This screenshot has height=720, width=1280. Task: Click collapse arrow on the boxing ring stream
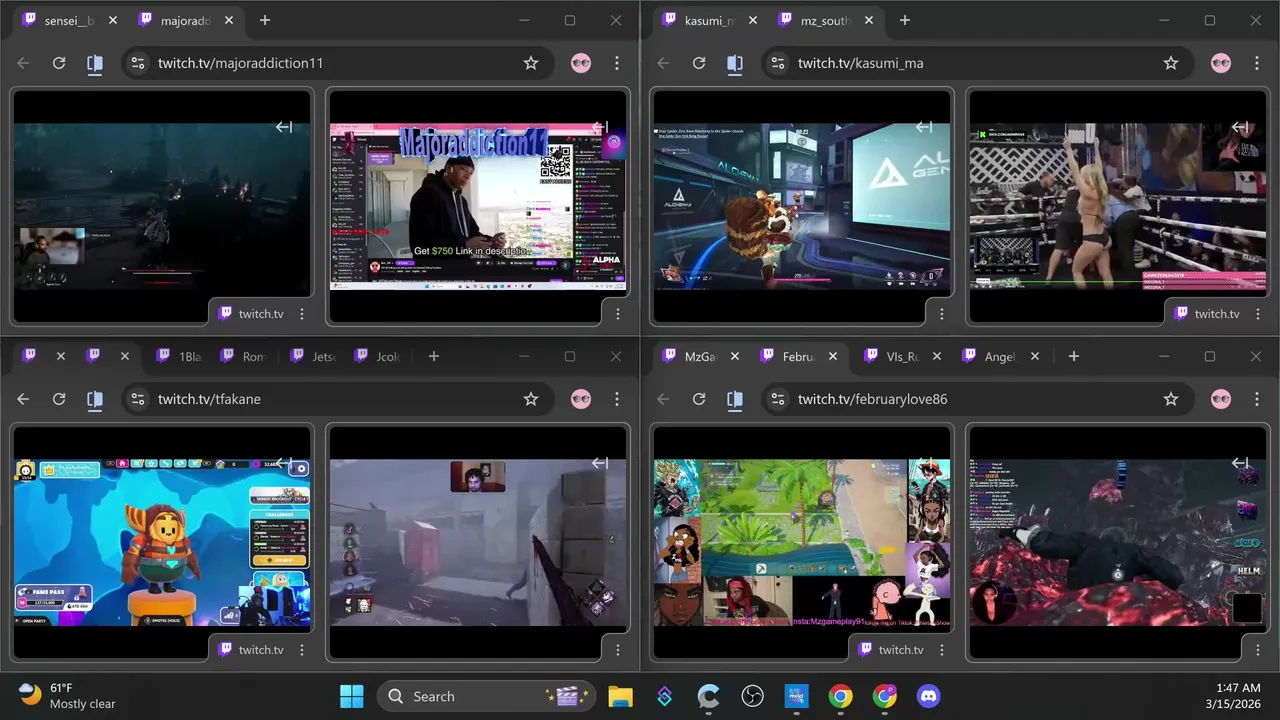(x=1240, y=127)
